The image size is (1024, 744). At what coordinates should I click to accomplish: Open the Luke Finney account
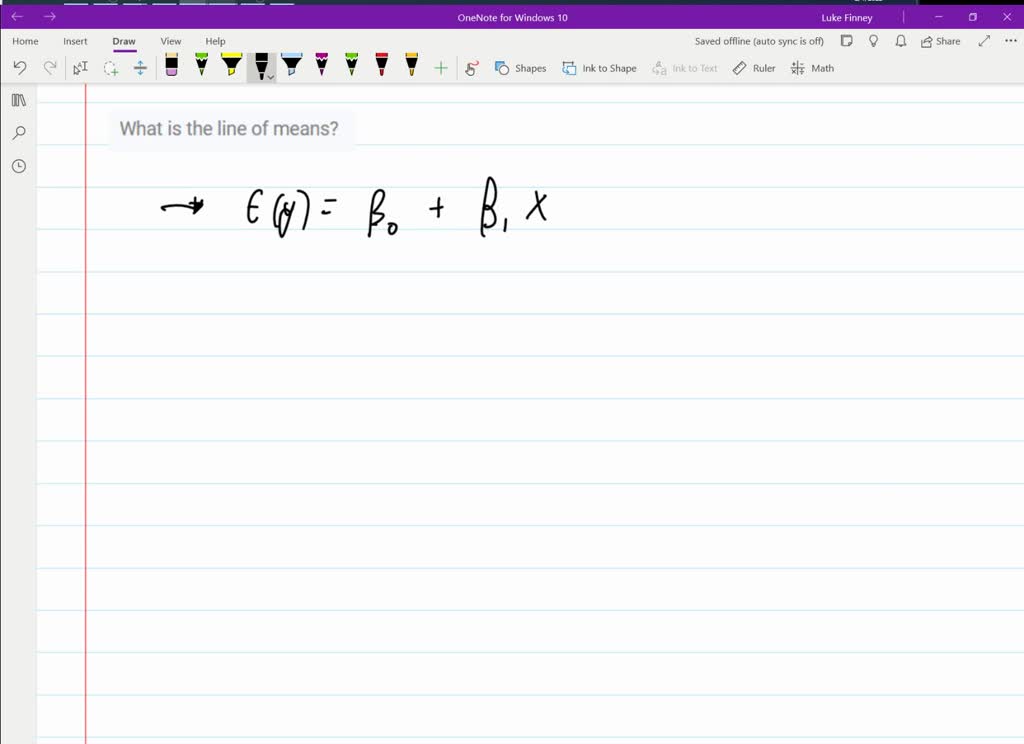[x=846, y=18]
